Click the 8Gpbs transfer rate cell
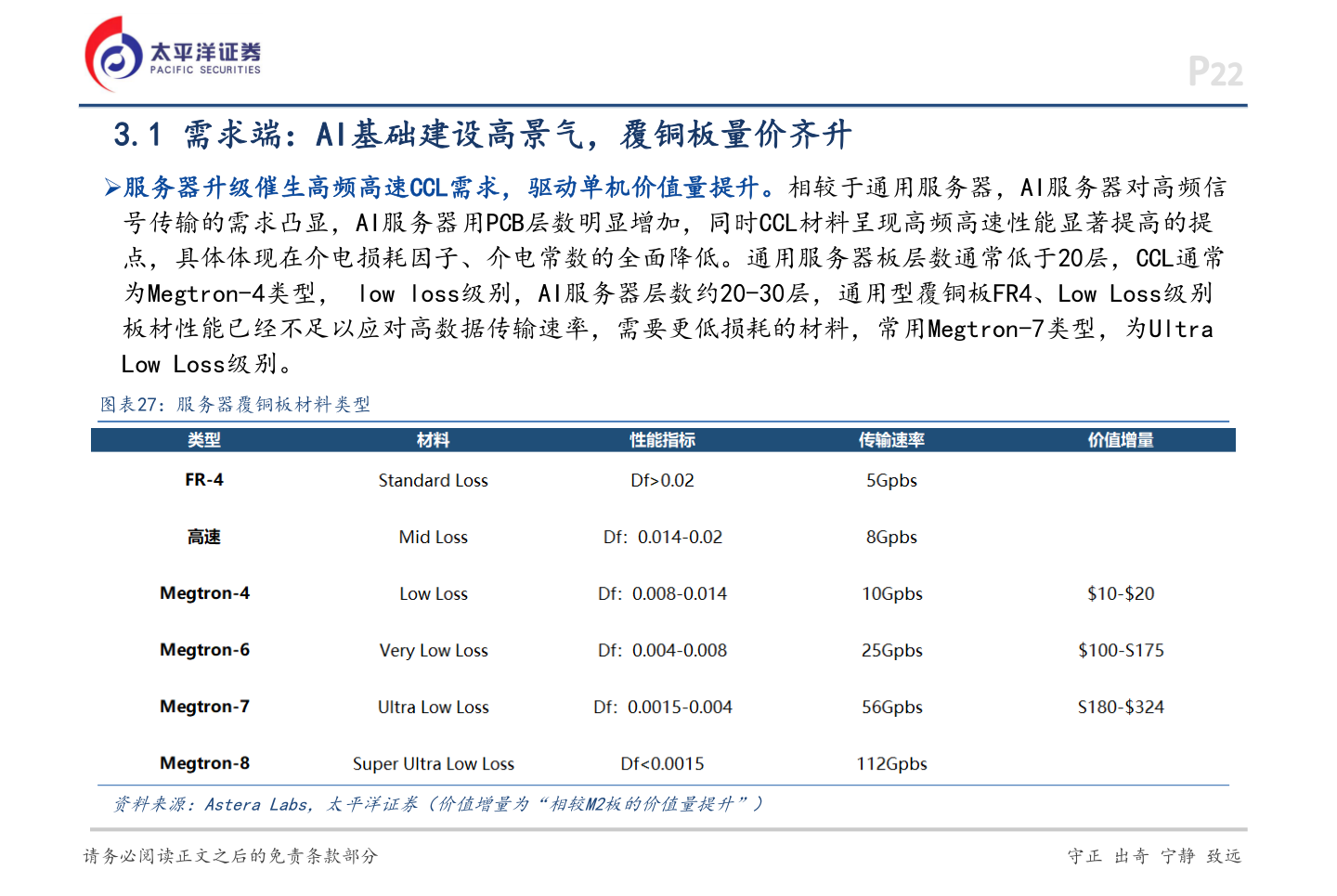Screen dimensions: 1337x896 click(891, 537)
